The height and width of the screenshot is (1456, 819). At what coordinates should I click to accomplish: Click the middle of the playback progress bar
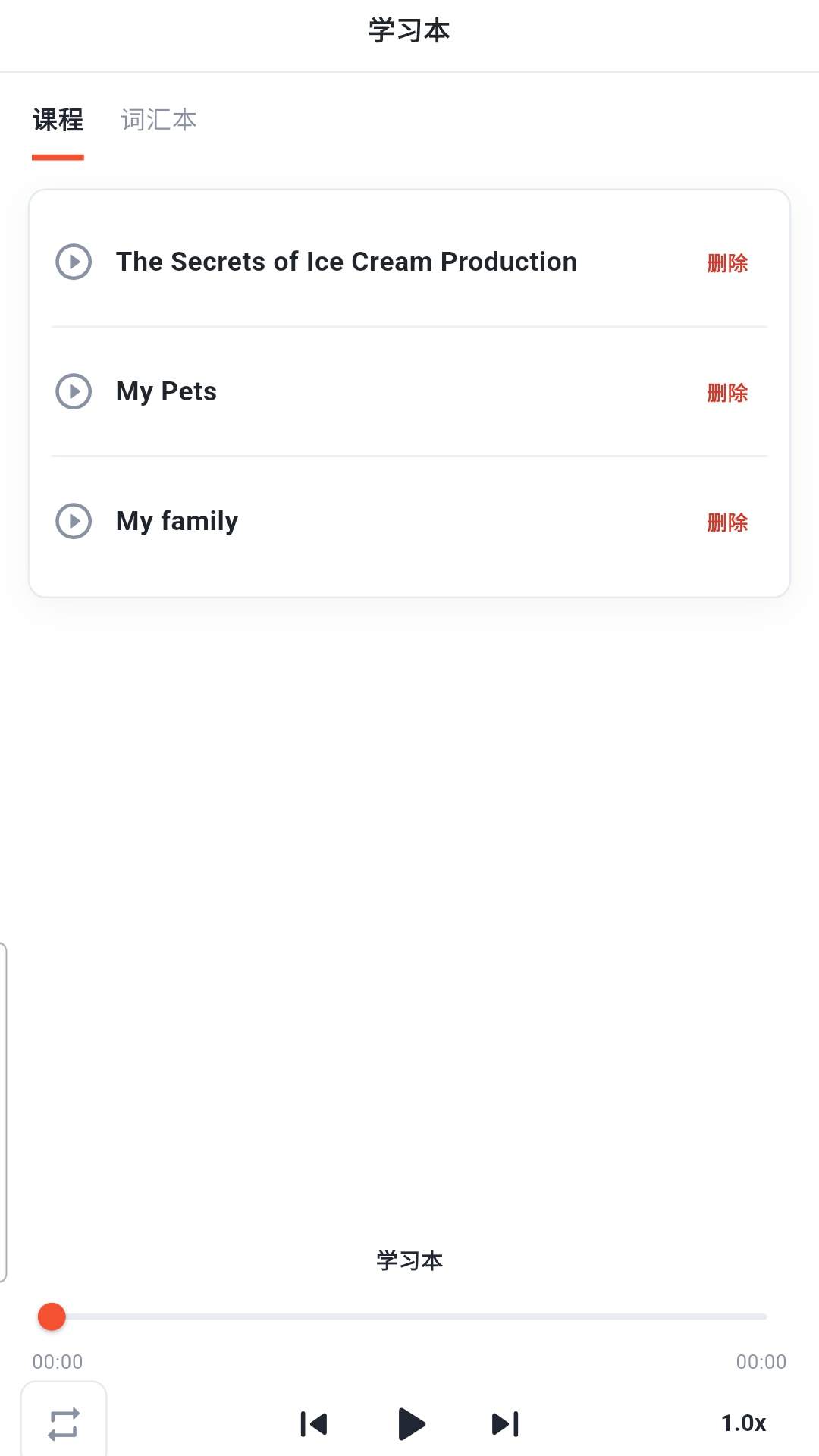409,1316
